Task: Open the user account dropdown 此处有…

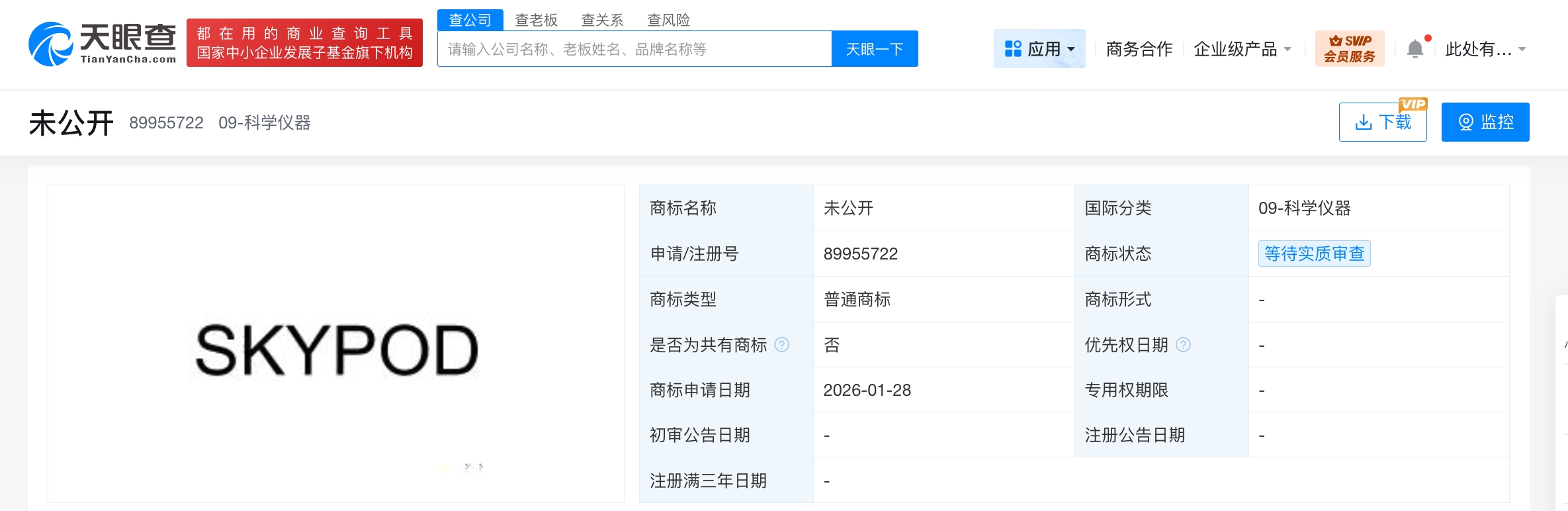Action: point(1485,49)
